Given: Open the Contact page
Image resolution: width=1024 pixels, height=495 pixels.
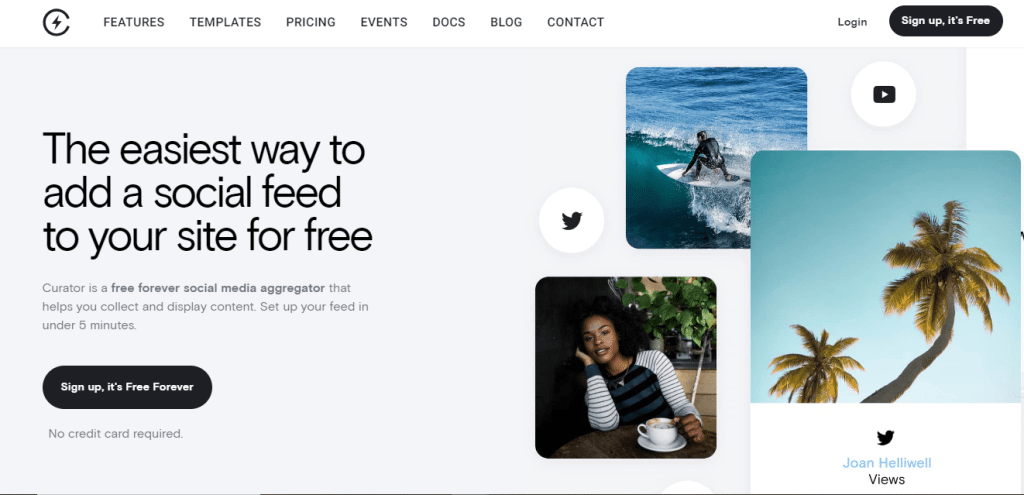Looking at the screenshot, I should tap(575, 22).
